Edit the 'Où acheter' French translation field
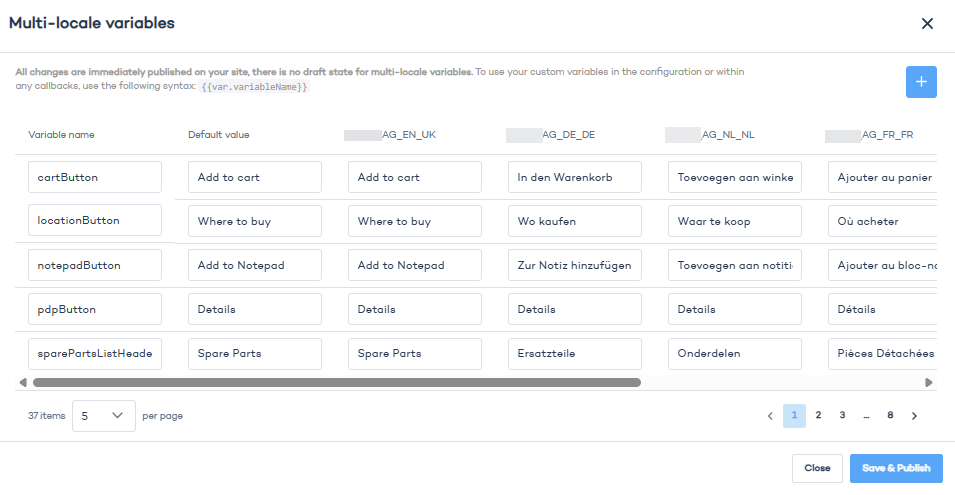 (x=882, y=221)
